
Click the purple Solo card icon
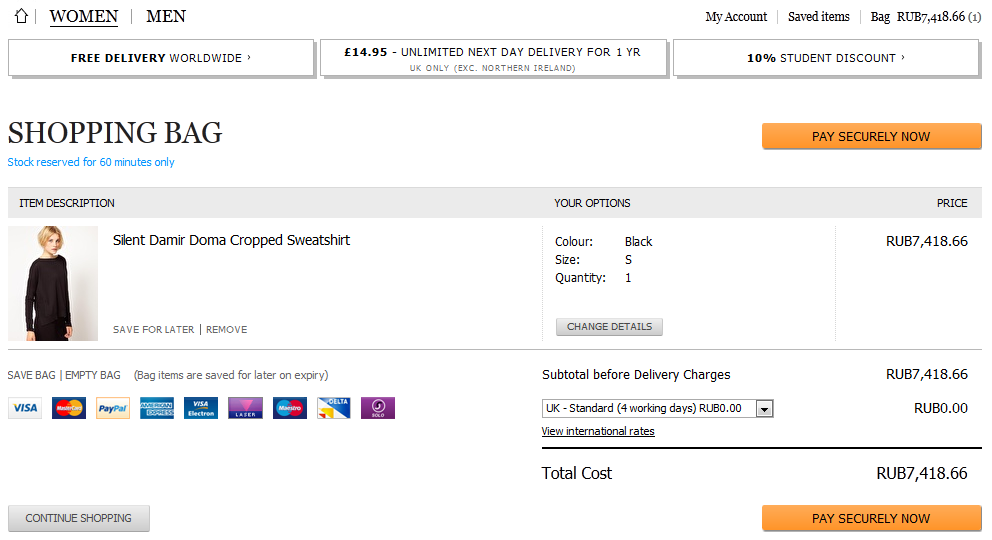378,408
